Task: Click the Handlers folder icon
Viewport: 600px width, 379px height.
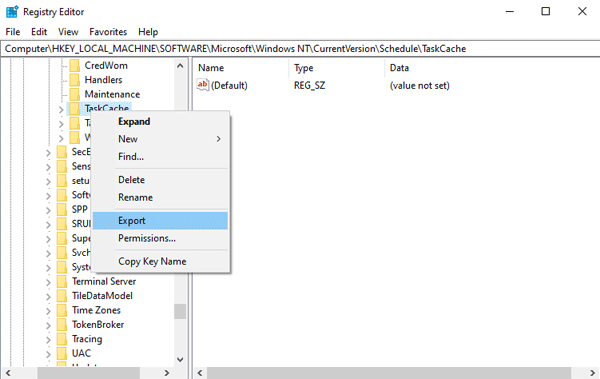Action: pos(75,80)
